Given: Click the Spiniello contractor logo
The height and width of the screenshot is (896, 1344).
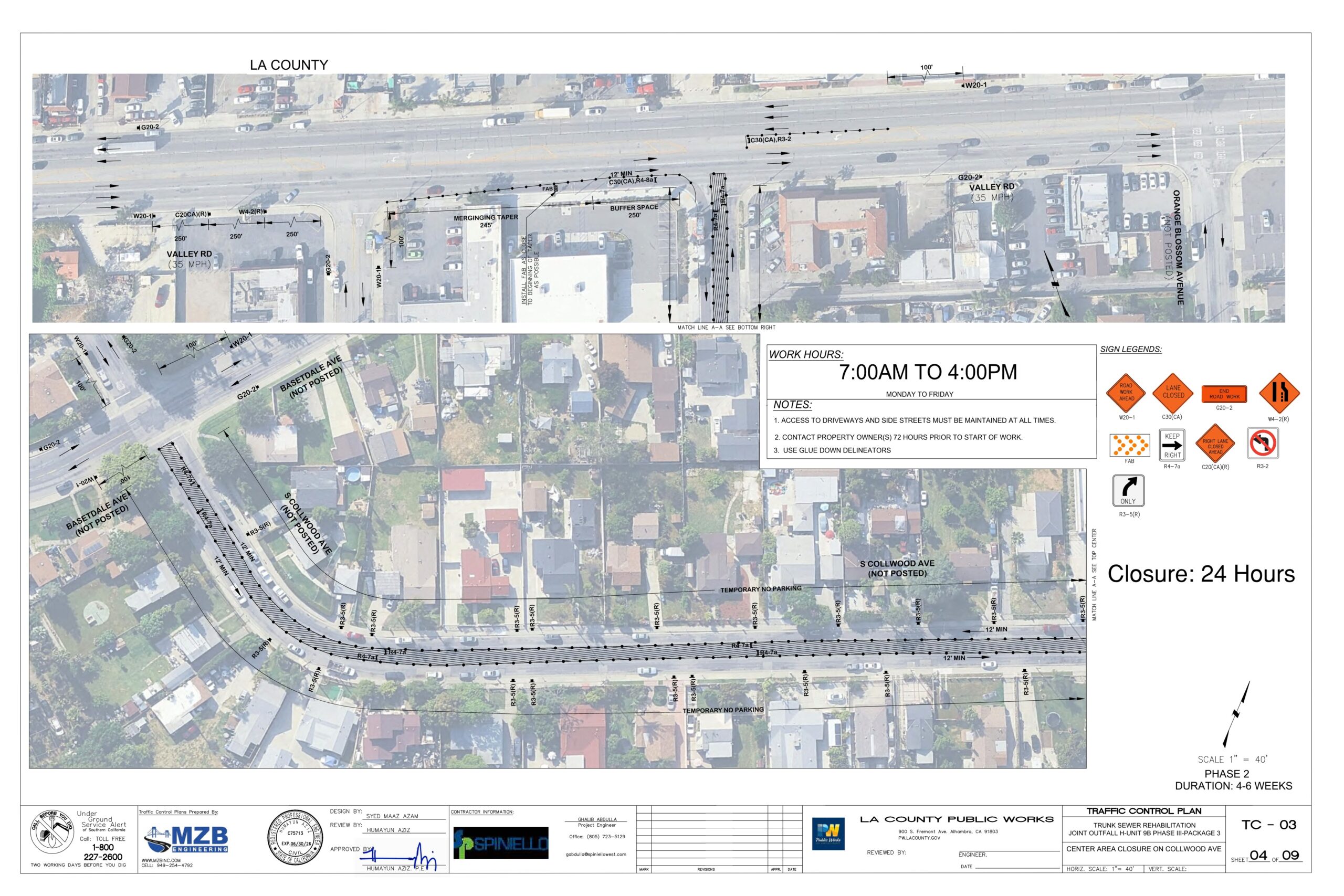Looking at the screenshot, I should click(x=501, y=843).
